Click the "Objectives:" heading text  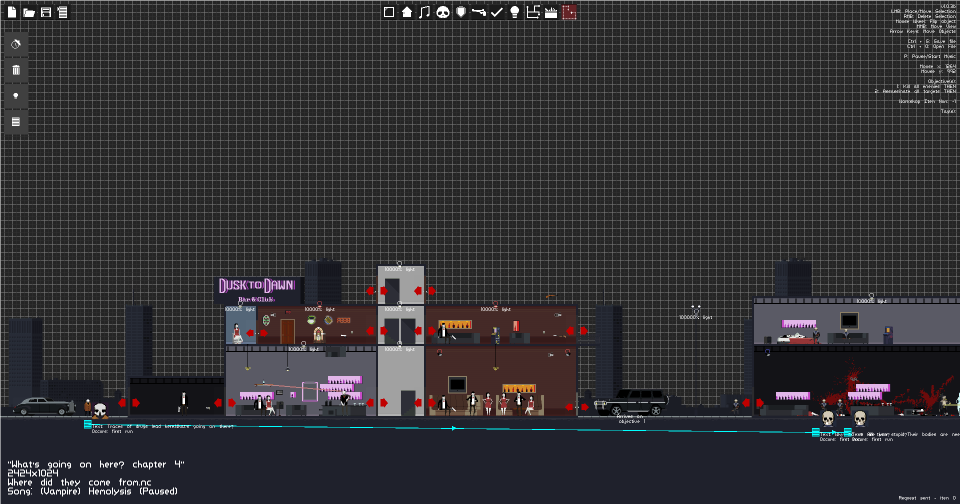pyautogui.click(x=942, y=81)
